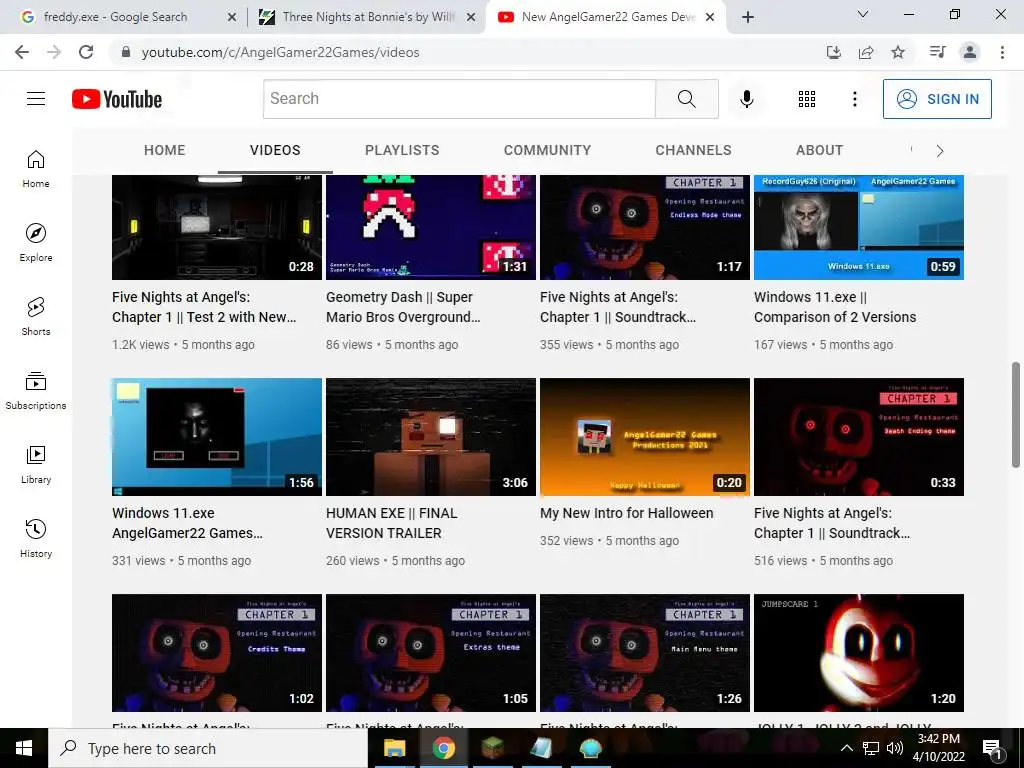Open Shorts in the sidebar
This screenshot has width=1024, height=768.
click(36, 317)
